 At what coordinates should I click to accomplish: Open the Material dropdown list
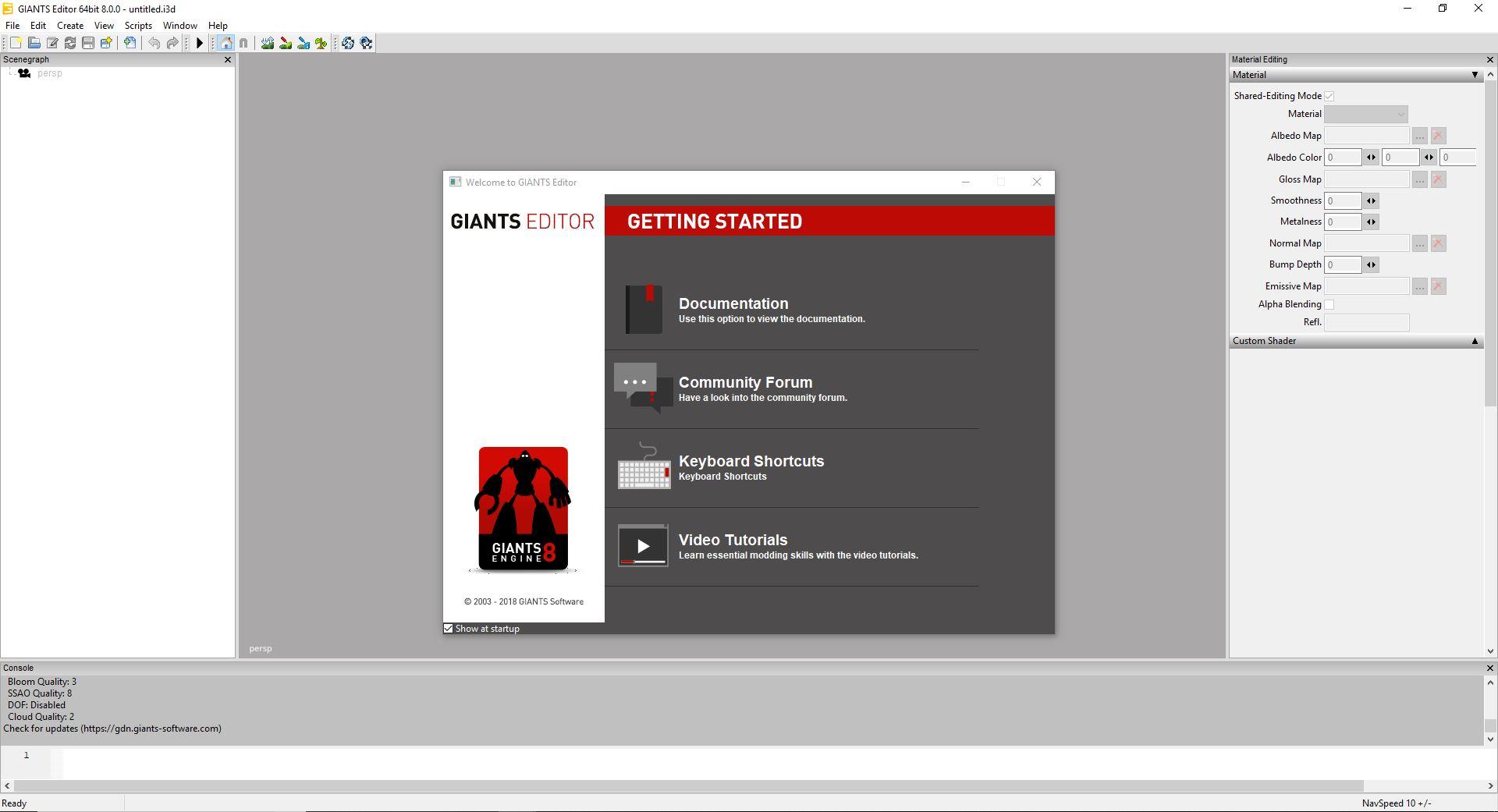coord(1400,114)
